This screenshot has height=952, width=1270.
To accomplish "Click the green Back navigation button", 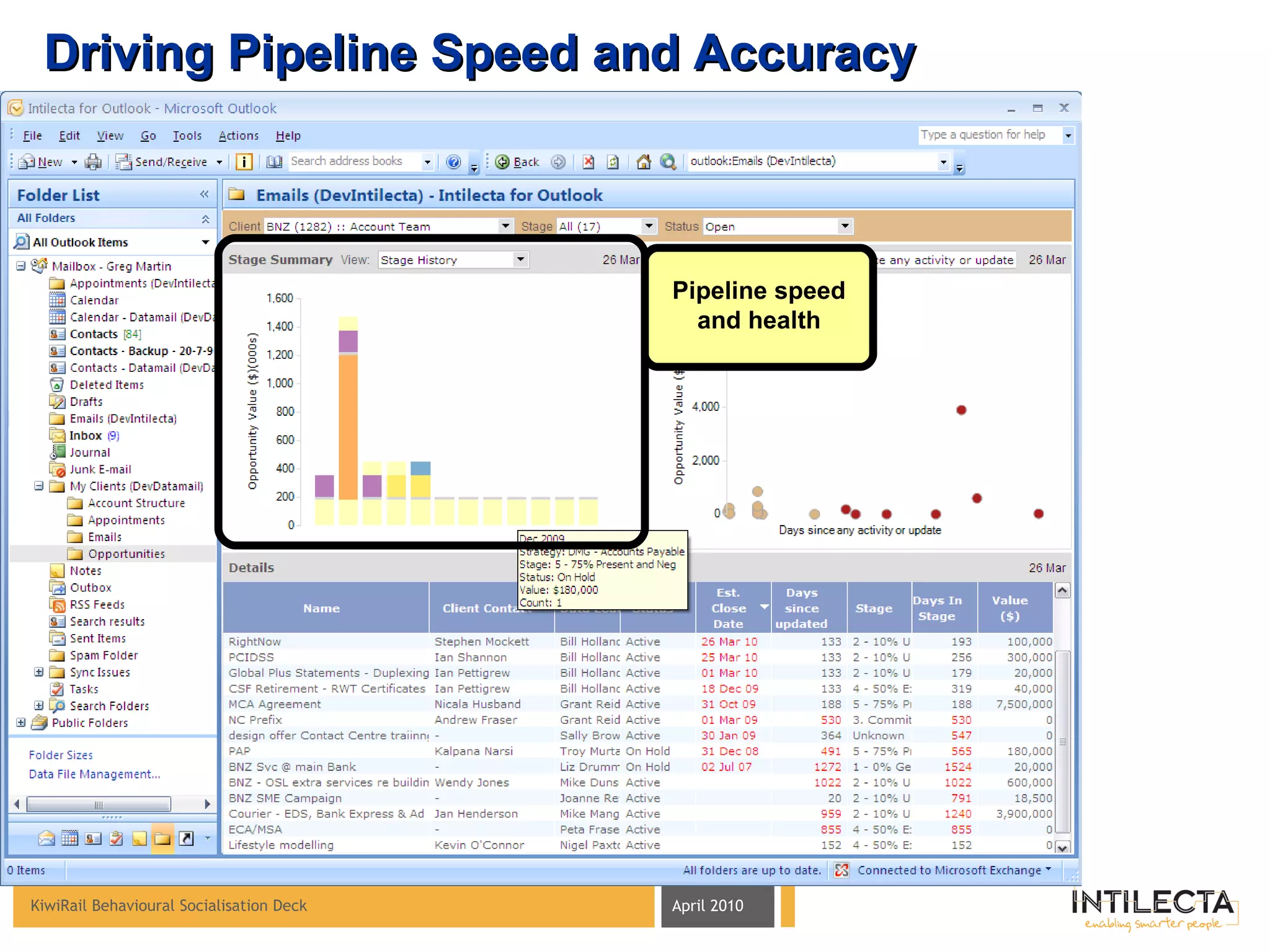I will click(x=518, y=162).
